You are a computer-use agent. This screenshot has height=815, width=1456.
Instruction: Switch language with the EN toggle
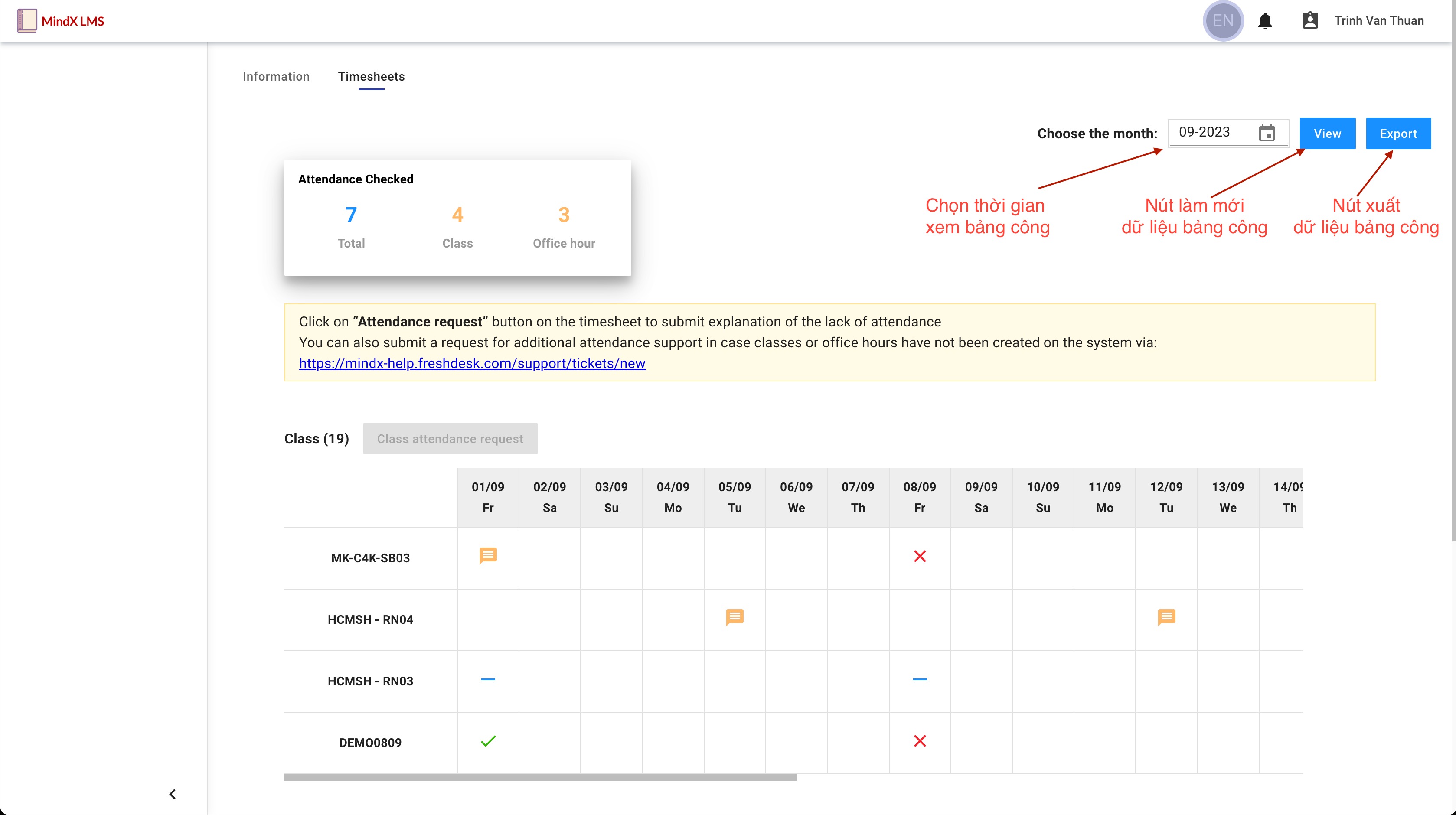point(1223,21)
